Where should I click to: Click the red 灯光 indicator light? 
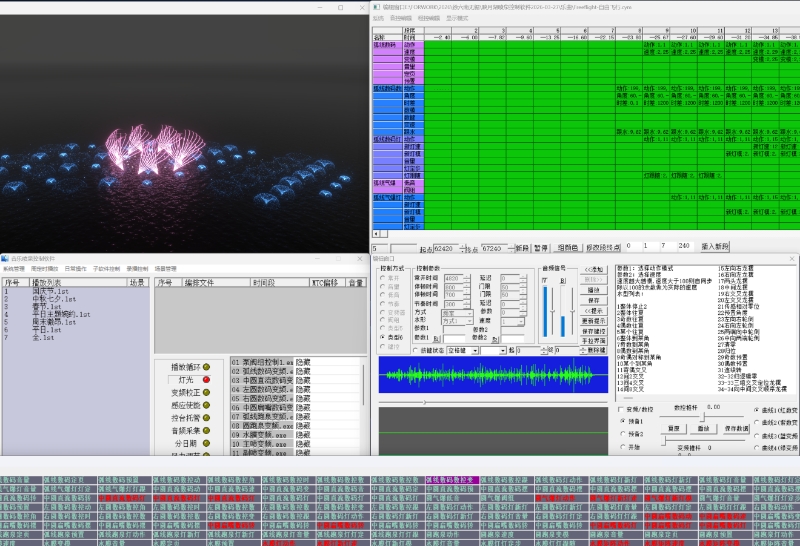click(x=206, y=380)
